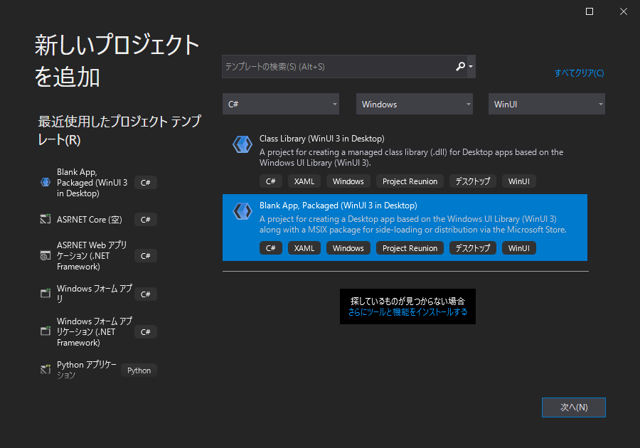This screenshot has width=640, height=448.
Task: Click C# badge beside Windows フォーム アプリケーション (.NET Framework)
Action: [146, 332]
